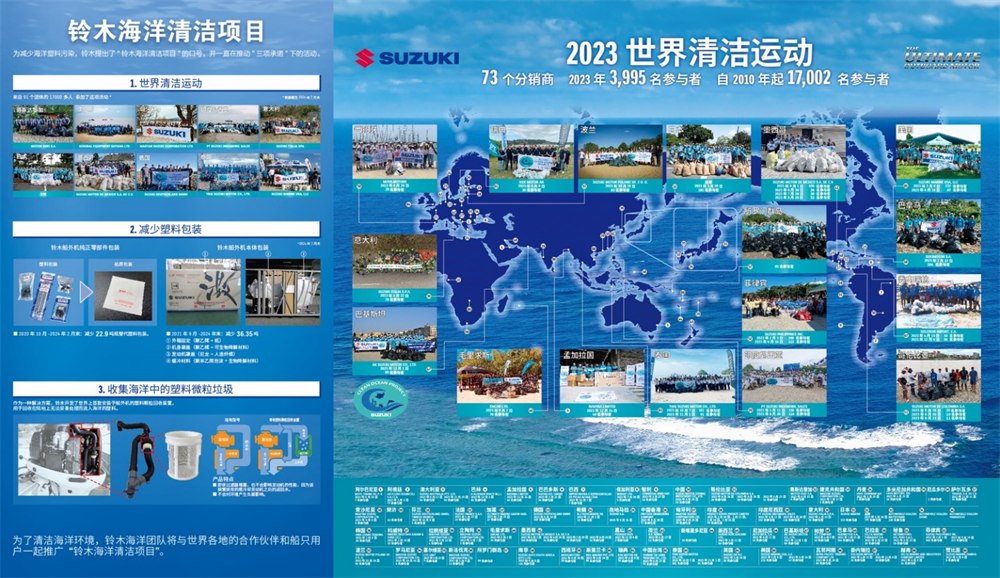
Task: Open the metal frame crate photo
Action: pos(283,292)
